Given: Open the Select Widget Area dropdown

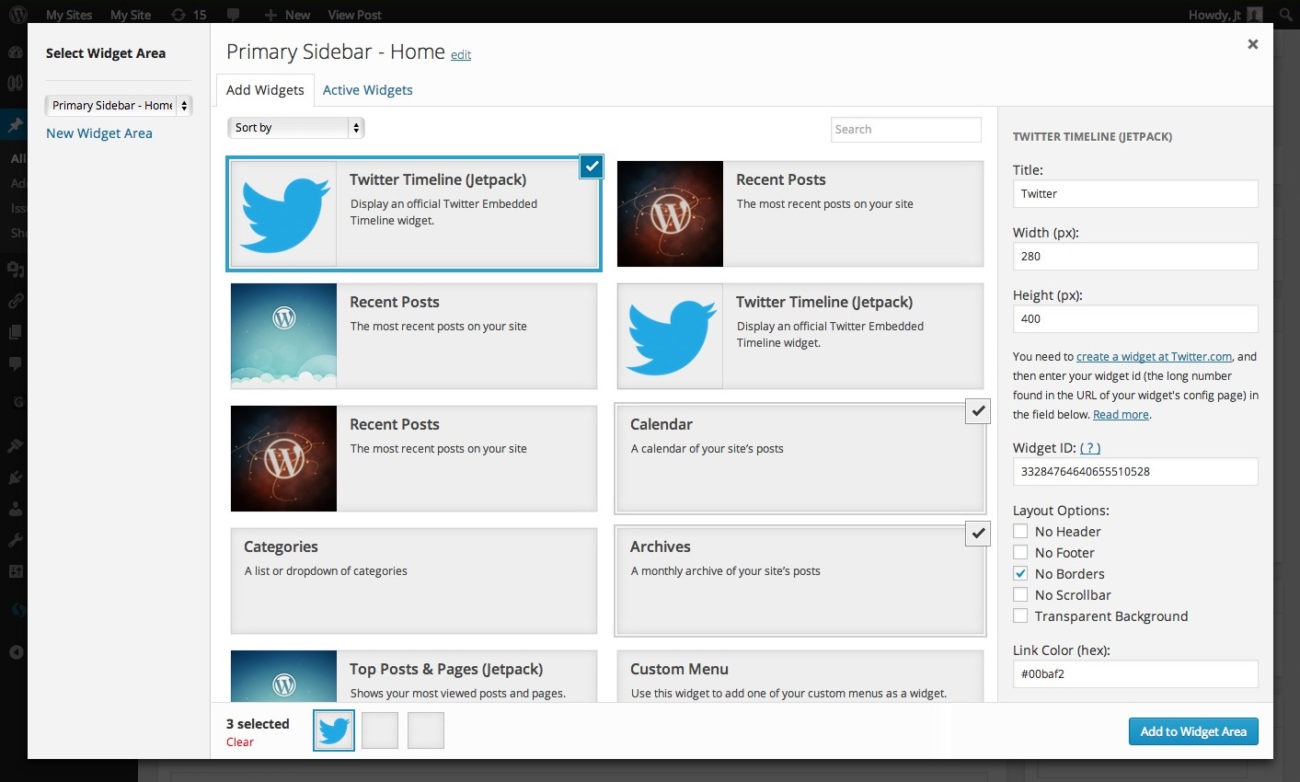Looking at the screenshot, I should [118, 105].
